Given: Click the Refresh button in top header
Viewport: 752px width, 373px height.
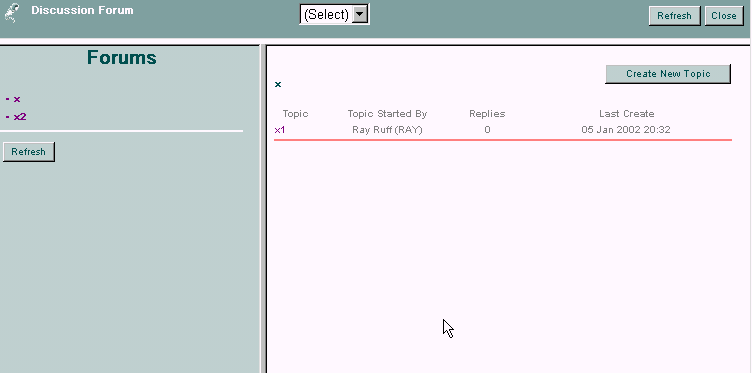Looking at the screenshot, I should click(674, 16).
